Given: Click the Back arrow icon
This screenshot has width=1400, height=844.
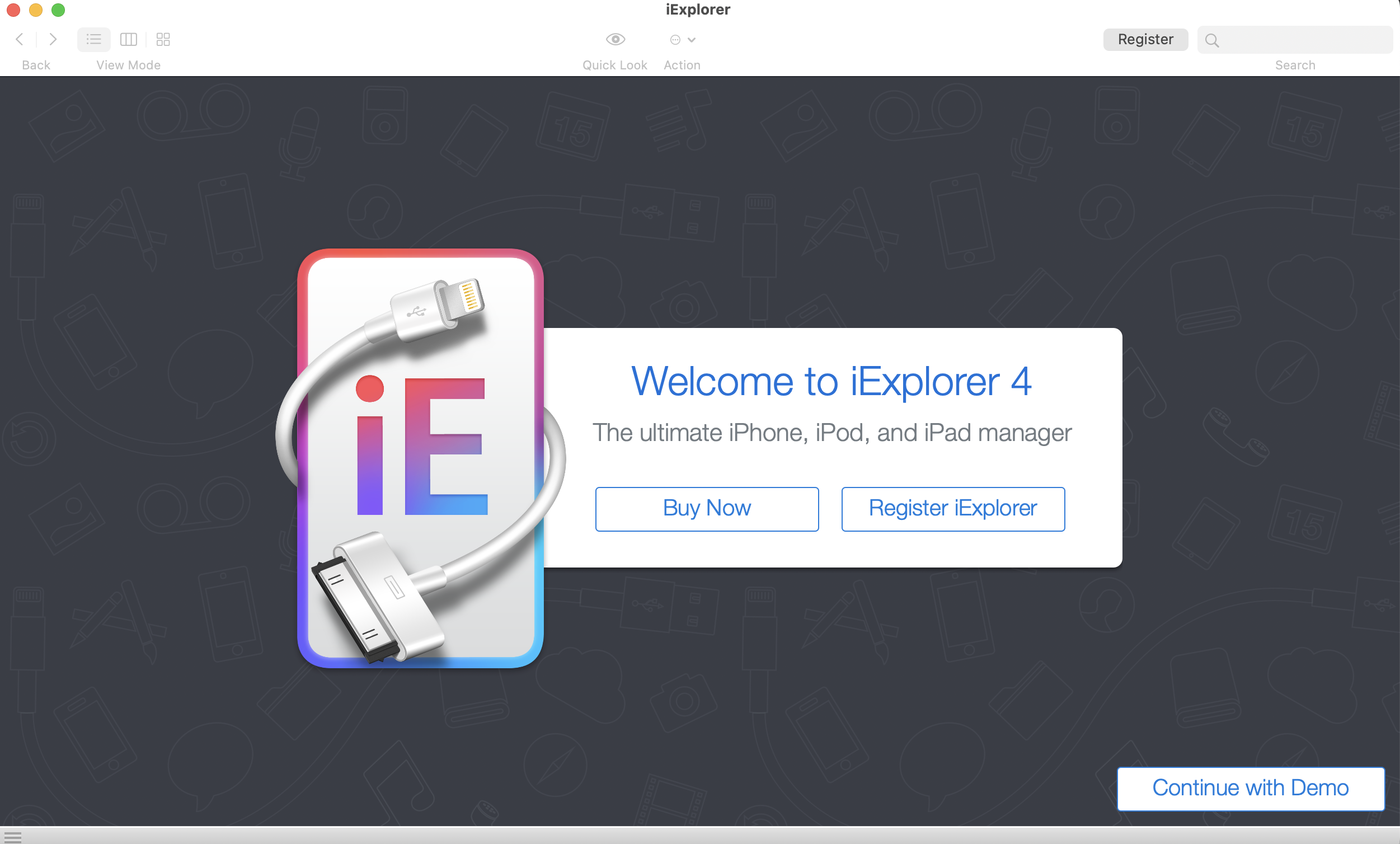Looking at the screenshot, I should 20,39.
